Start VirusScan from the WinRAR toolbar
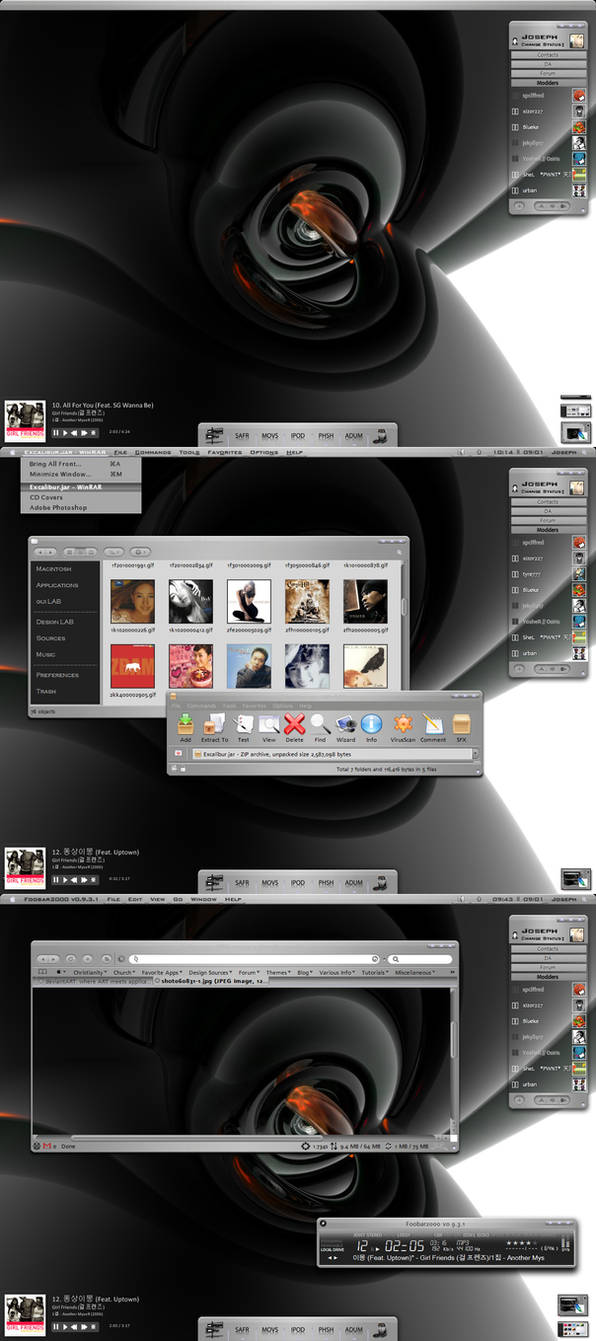The height and width of the screenshot is (1341, 596). [402, 725]
